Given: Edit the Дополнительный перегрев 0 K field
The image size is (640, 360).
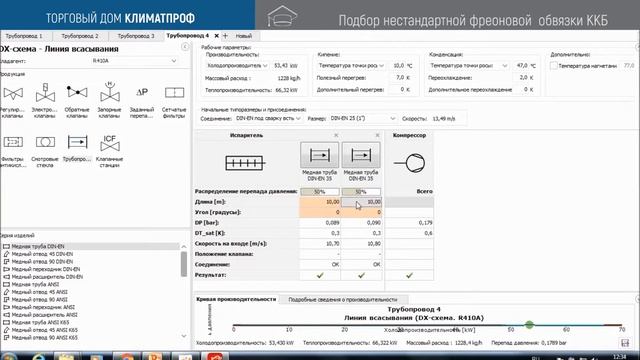Looking at the screenshot, I should pyautogui.click(x=402, y=89).
